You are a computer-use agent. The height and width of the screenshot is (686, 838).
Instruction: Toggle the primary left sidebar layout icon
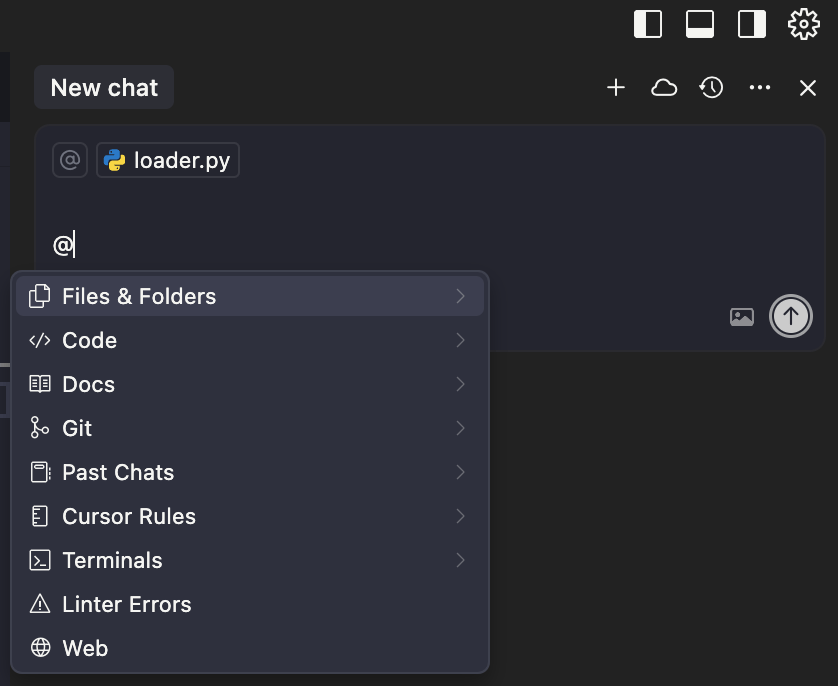pos(648,24)
